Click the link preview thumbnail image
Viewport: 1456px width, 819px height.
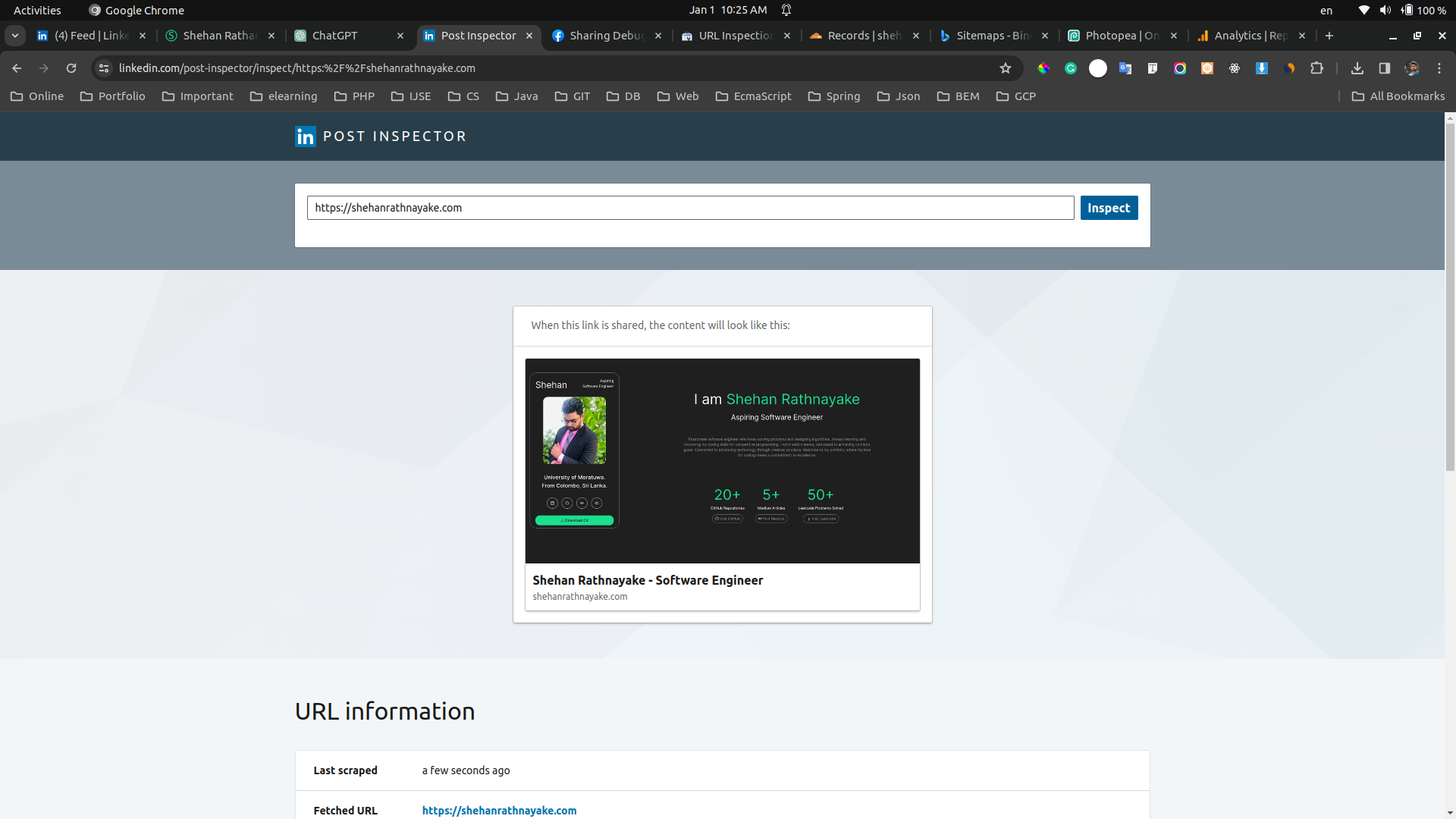coord(722,460)
